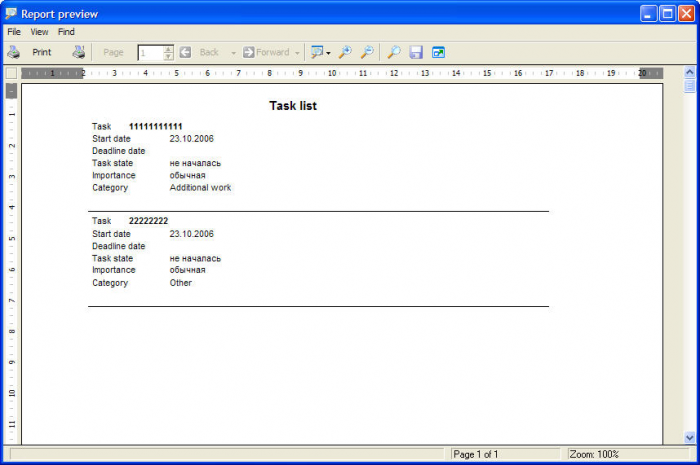
Task: Click first task's start date 23.10.2006
Action: tap(192, 138)
